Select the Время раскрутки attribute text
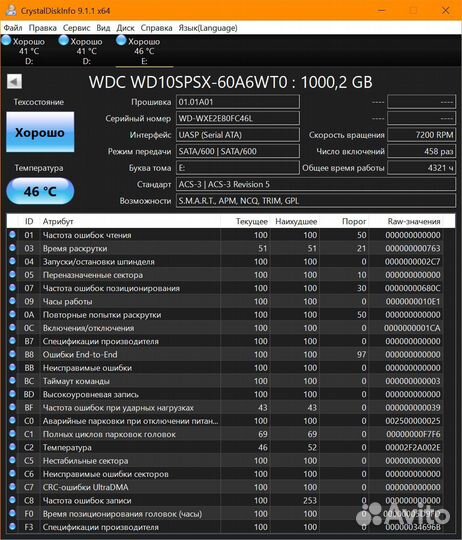Screen dimensions: 462x540 click(x=75, y=249)
